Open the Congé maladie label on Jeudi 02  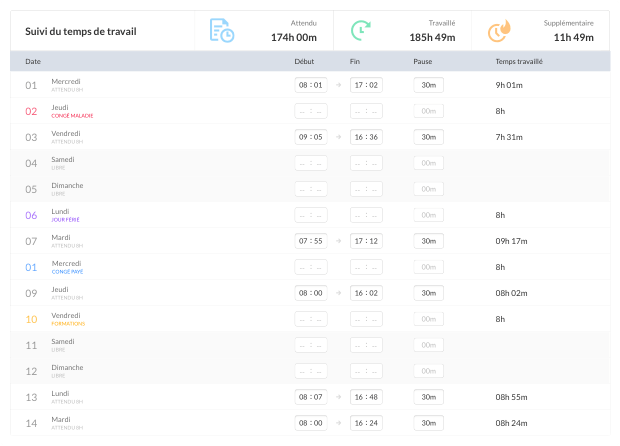point(72,116)
